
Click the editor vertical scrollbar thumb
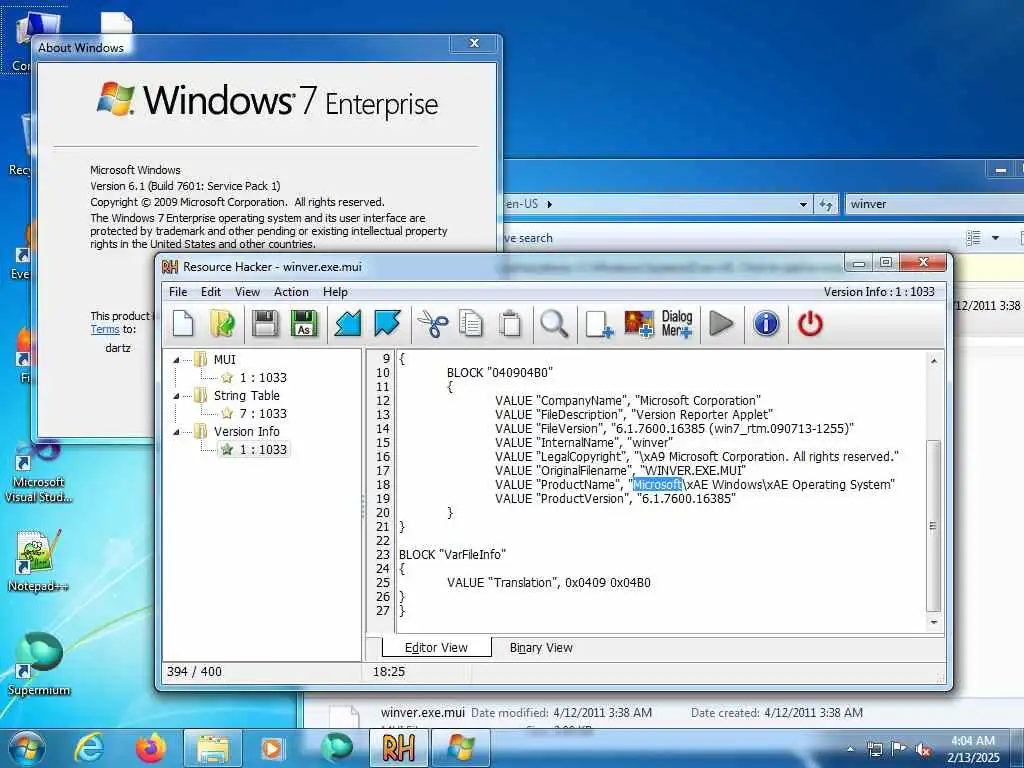[x=934, y=526]
